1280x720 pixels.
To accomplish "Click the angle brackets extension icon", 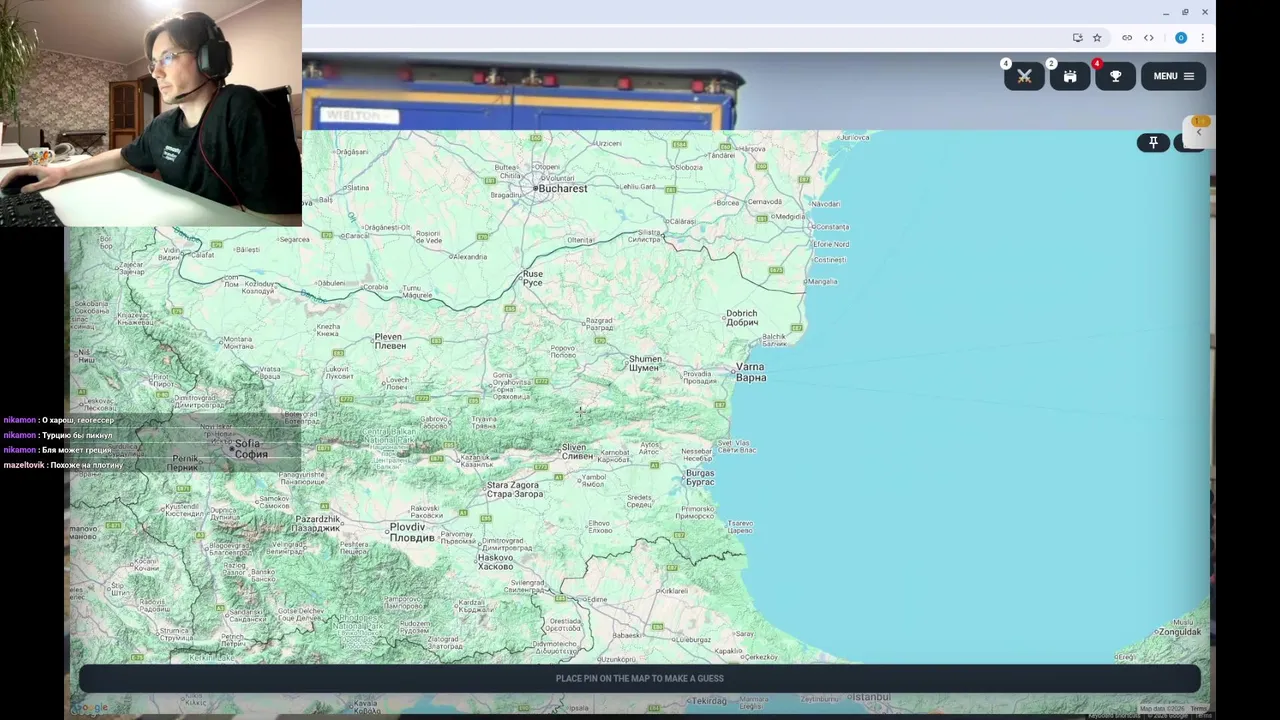I will (x=1149, y=38).
